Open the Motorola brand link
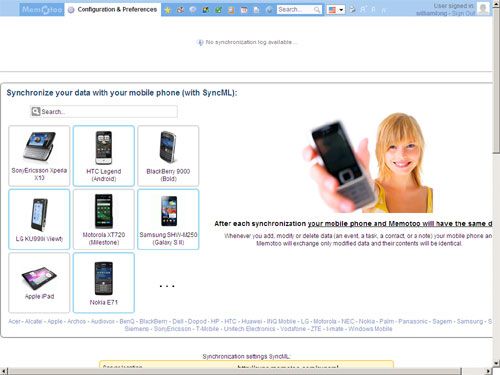 click(x=324, y=321)
